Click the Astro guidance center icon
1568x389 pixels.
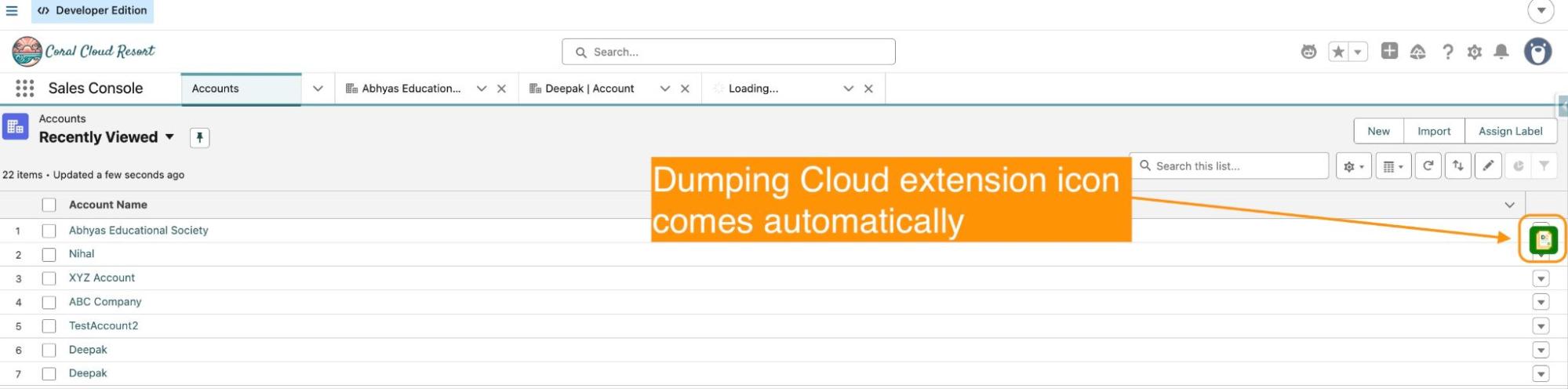pos(1308,52)
